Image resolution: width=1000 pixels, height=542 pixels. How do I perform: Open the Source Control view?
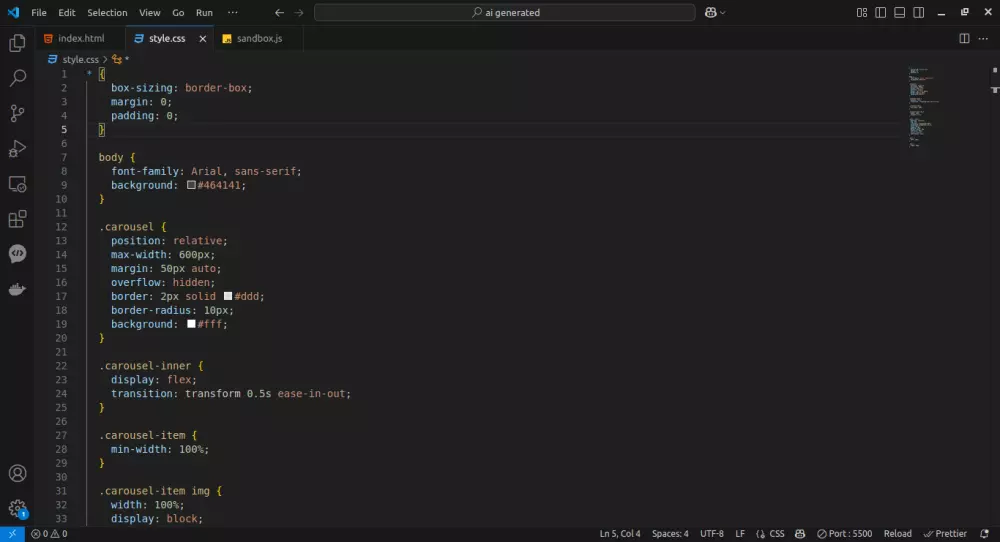17,114
